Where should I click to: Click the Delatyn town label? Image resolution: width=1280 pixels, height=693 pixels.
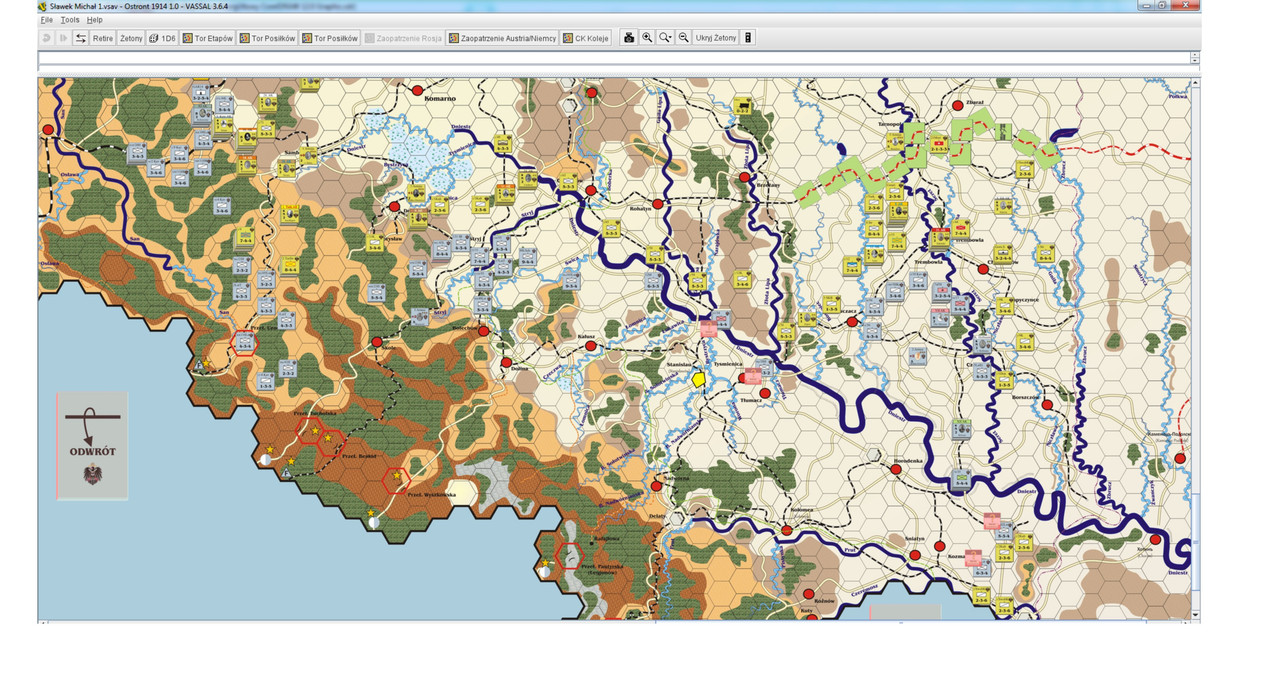(x=656, y=516)
